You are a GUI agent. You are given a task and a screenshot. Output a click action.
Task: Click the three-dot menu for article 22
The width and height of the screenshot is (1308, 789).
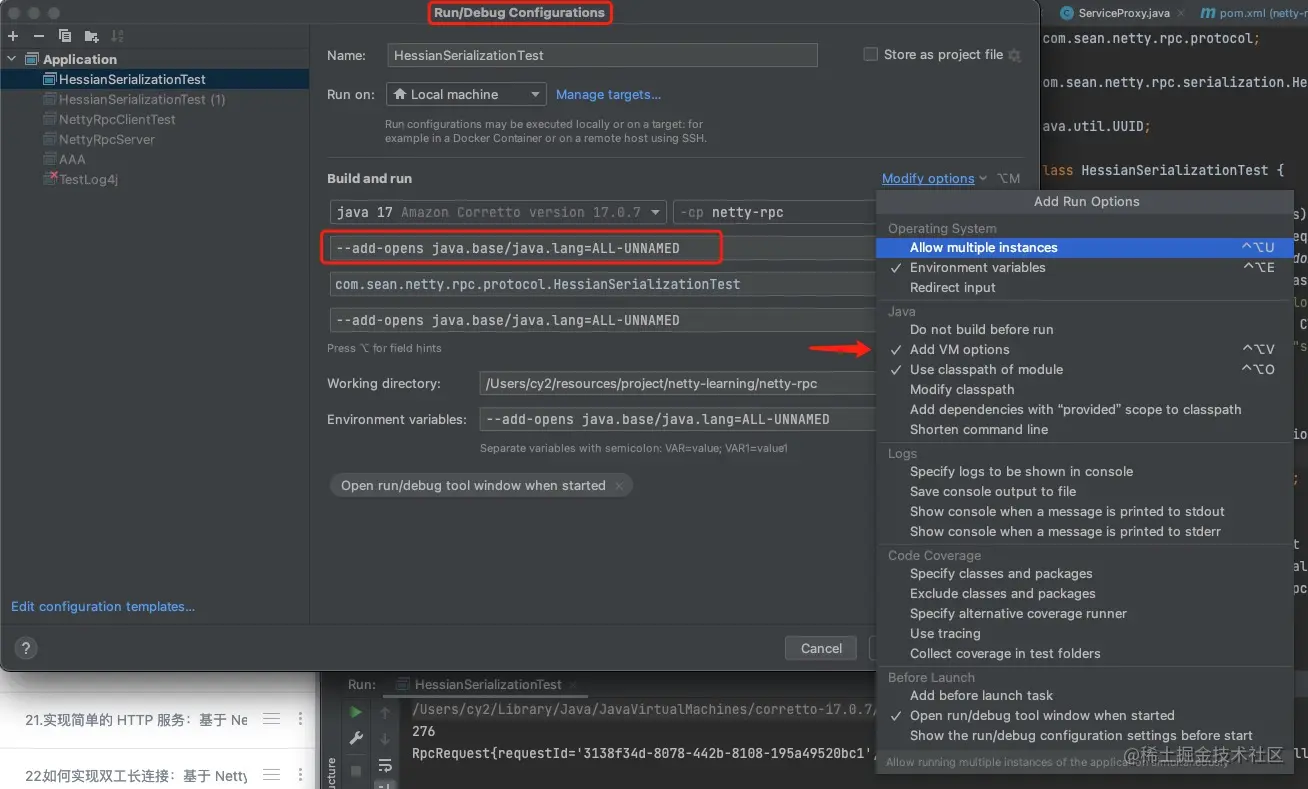point(300,775)
